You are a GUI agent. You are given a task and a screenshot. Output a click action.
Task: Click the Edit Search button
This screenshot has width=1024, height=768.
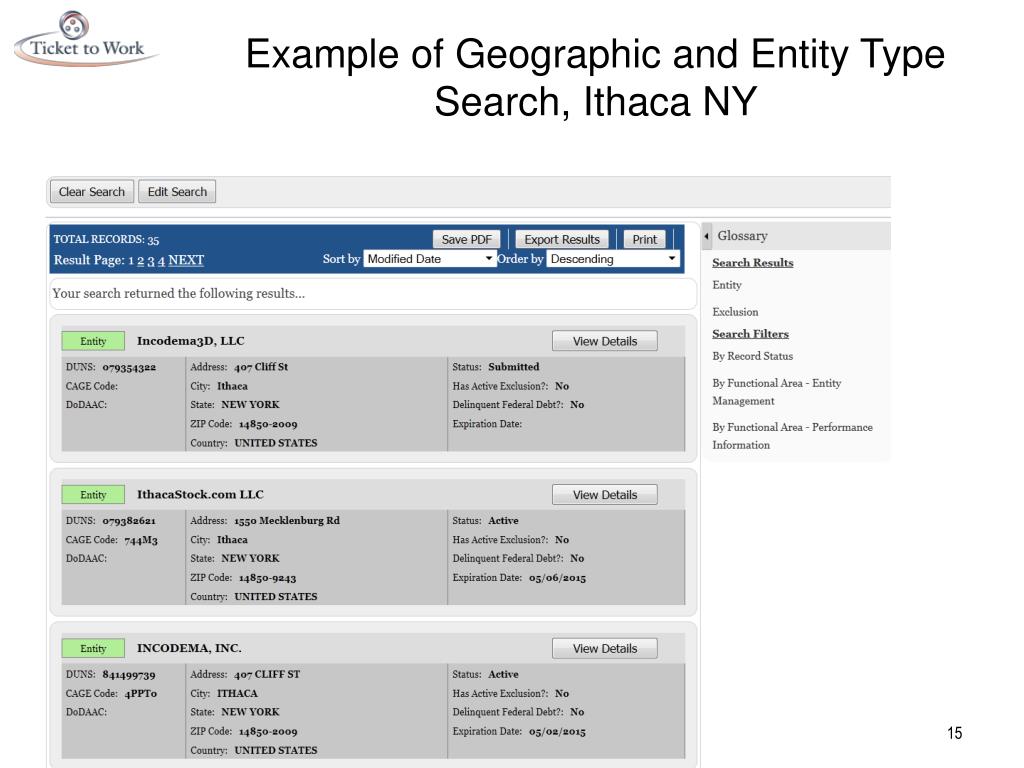click(x=178, y=192)
